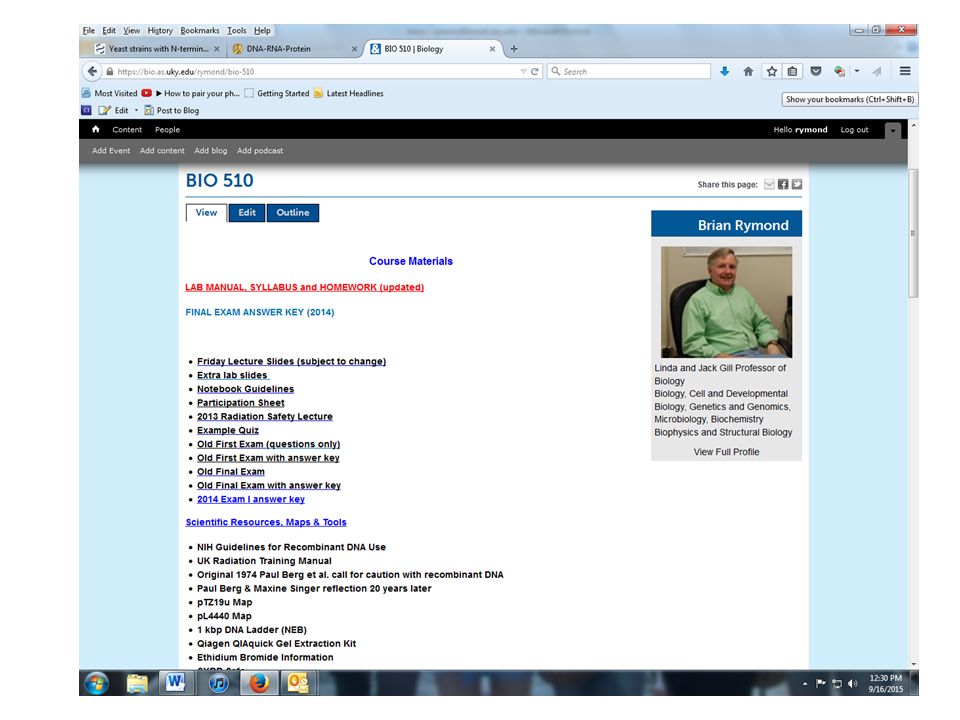Open the Most Visited bookmarks folder
The height and width of the screenshot is (720, 960).
[x=110, y=93]
